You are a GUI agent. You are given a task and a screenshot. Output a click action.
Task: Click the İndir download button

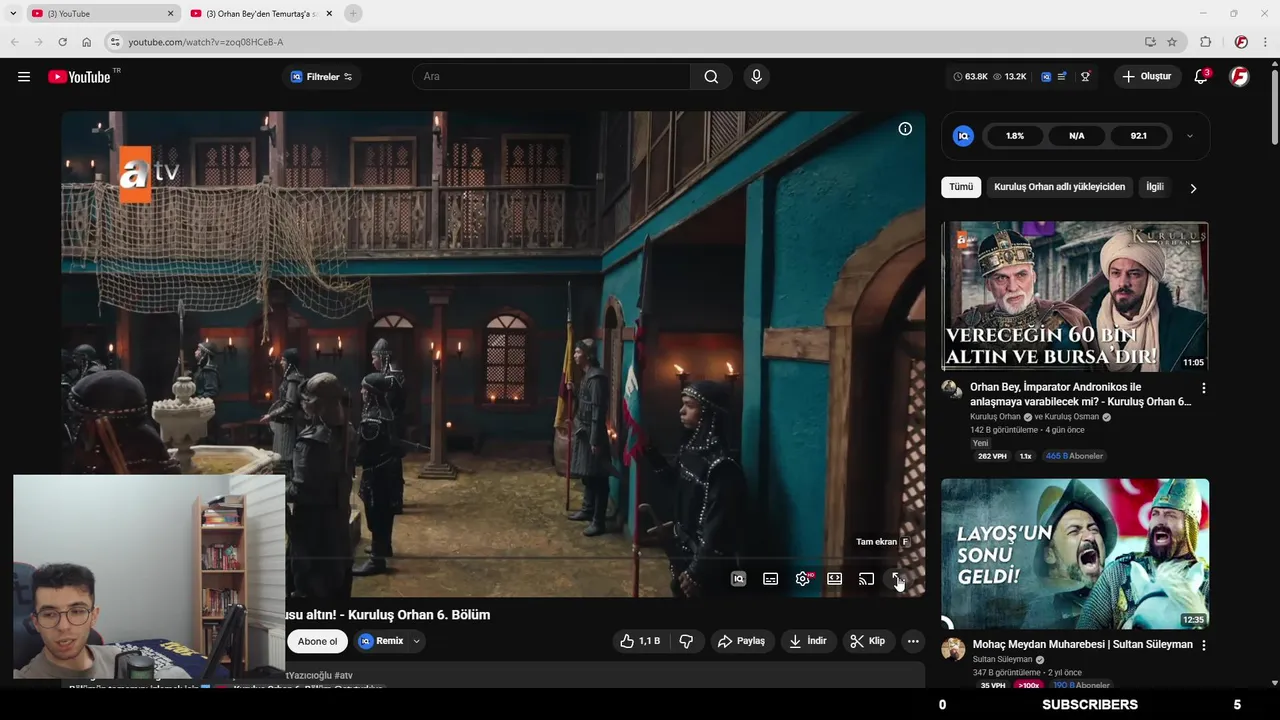(808, 641)
